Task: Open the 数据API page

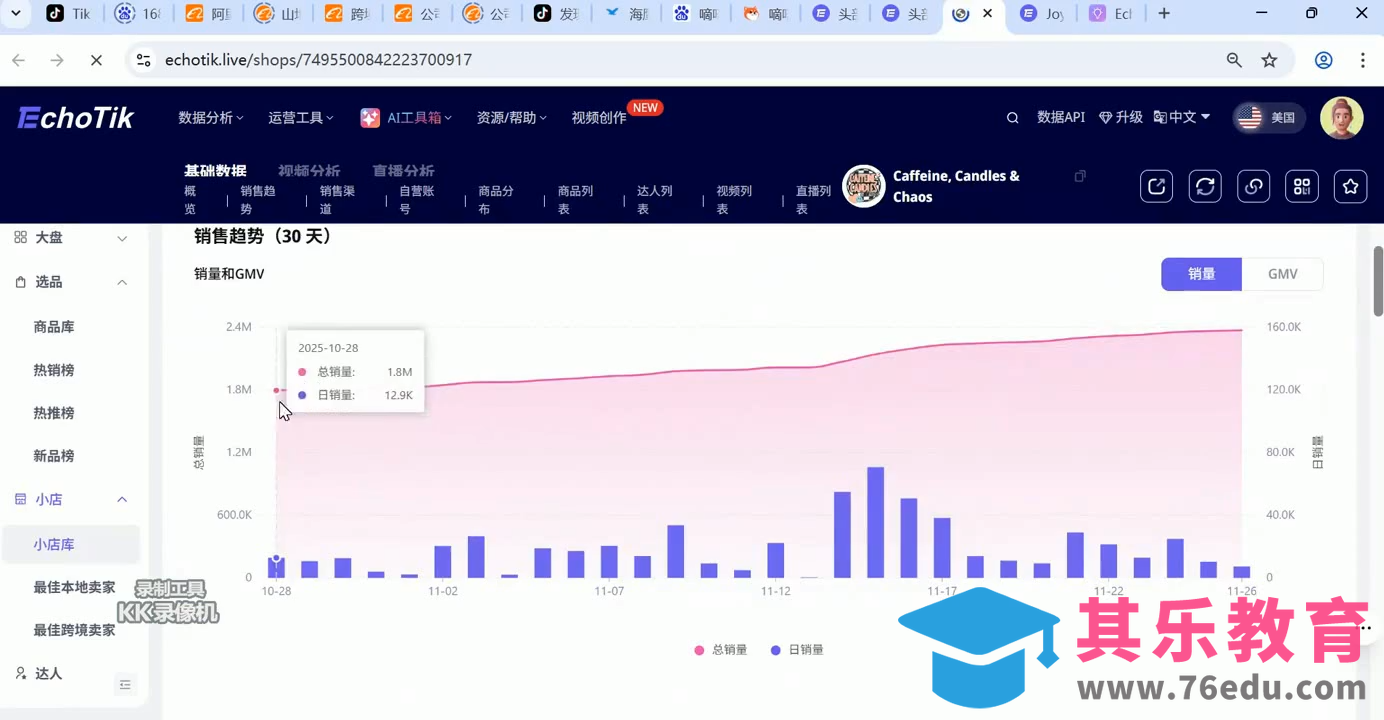Action: (1061, 117)
